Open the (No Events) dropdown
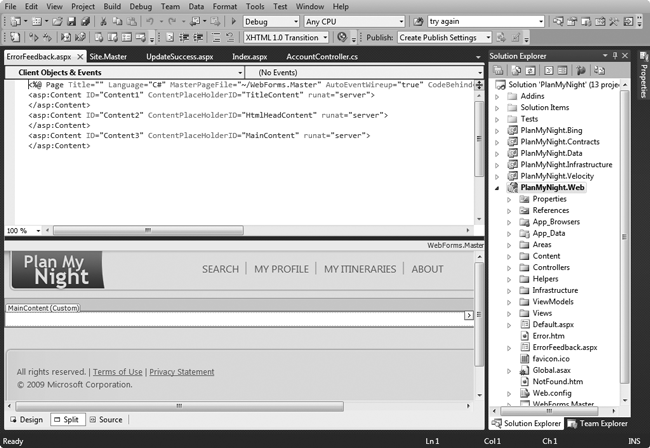 tap(480, 73)
